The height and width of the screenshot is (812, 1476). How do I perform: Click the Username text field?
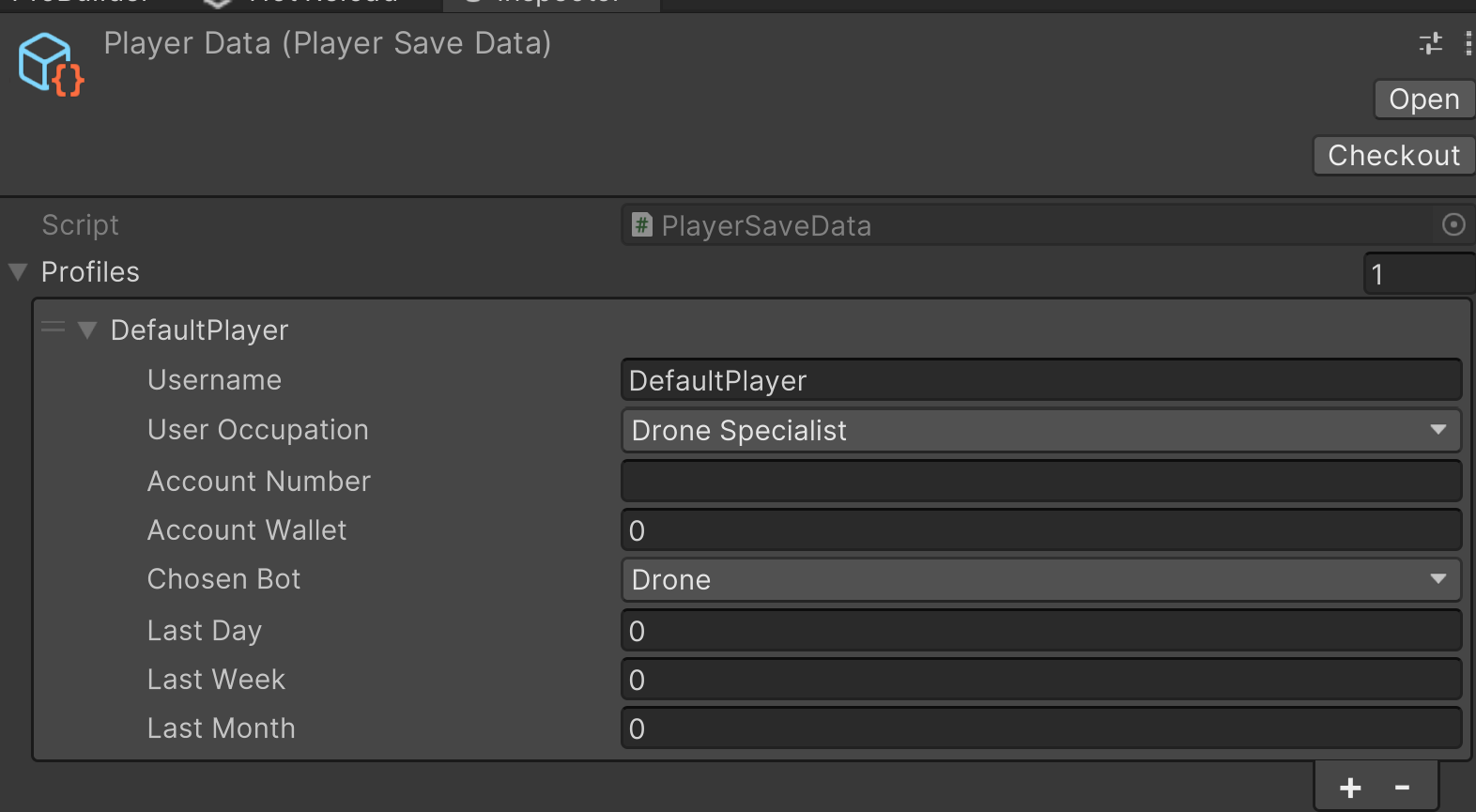(x=1041, y=380)
